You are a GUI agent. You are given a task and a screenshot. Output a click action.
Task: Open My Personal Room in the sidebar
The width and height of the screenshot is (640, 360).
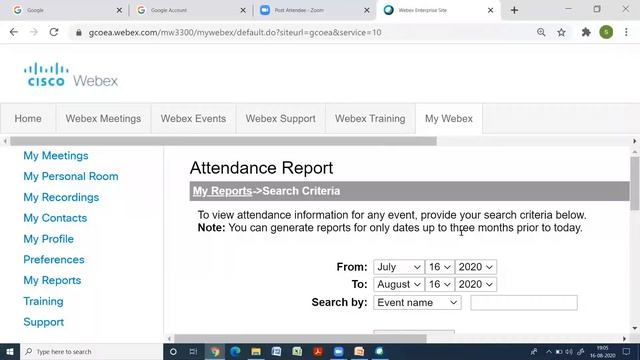[x=71, y=176]
